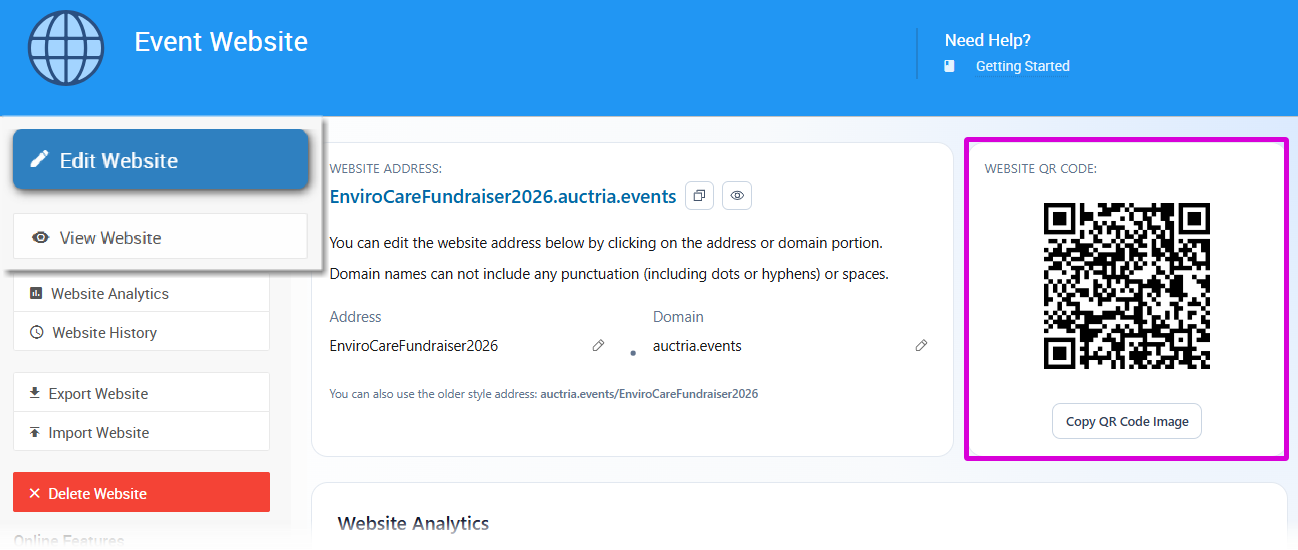Viewport: 1298px width, 550px height.
Task: Click the Website Analytics section heading
Action: (413, 523)
